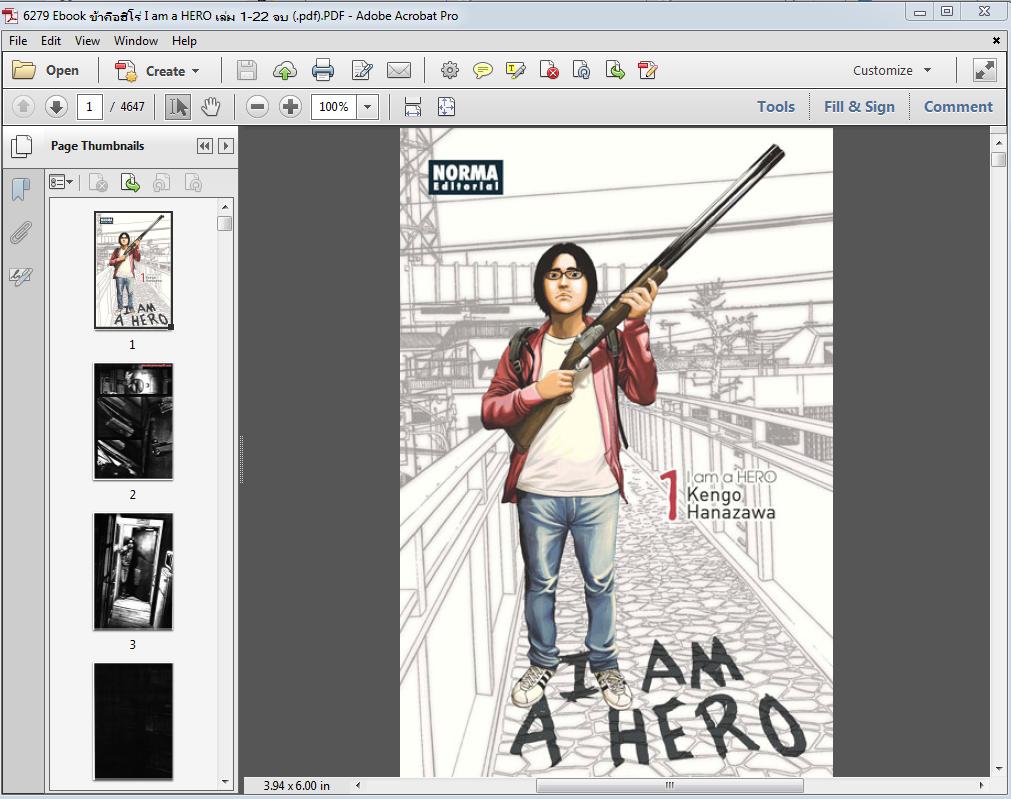Send file by email envelope icon
Viewport: 1011px width, 799px height.
pos(399,70)
